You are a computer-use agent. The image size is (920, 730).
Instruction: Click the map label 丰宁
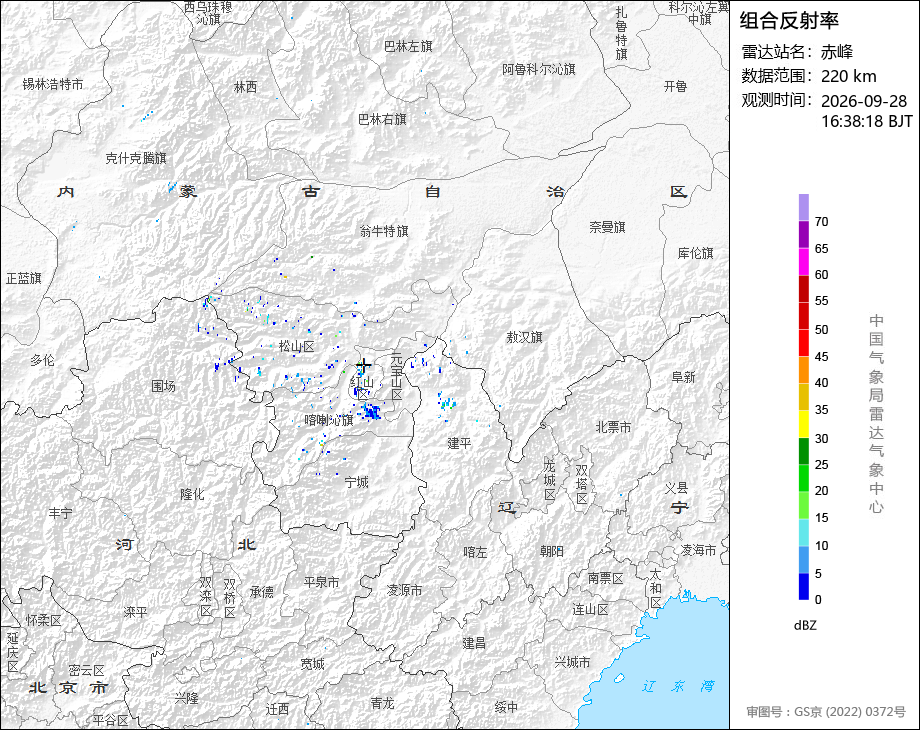coord(60,513)
